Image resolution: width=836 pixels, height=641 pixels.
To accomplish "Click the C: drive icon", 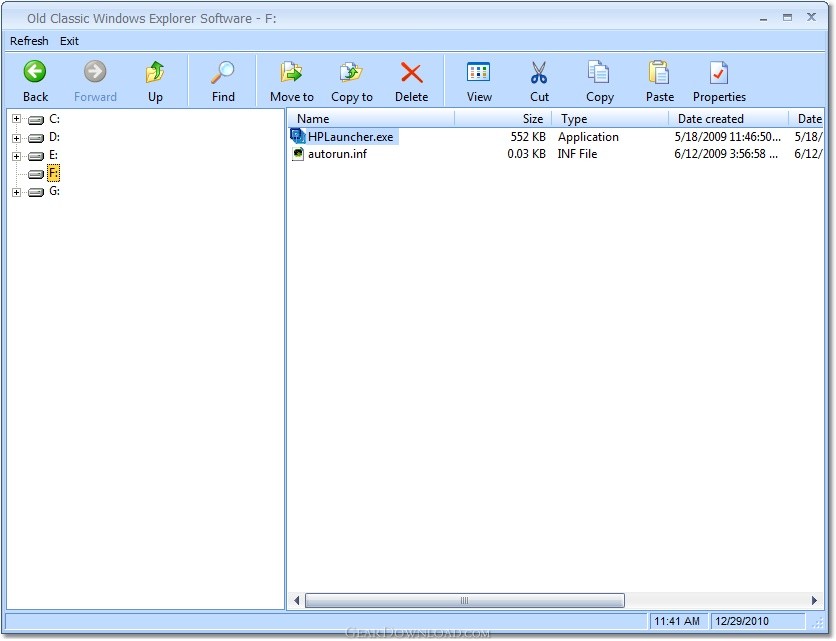I will point(36,119).
